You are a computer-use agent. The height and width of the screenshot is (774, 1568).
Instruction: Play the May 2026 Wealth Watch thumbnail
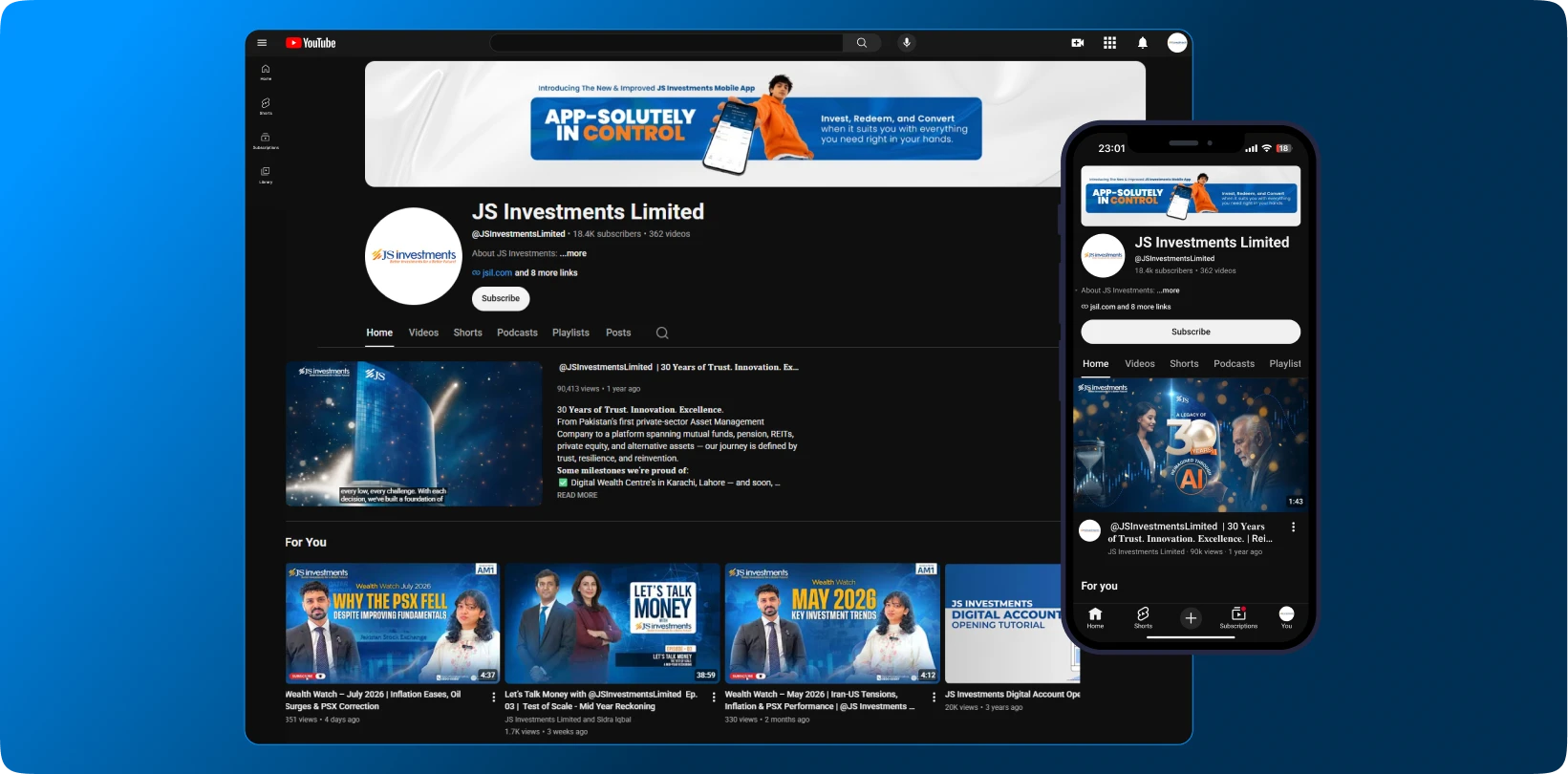pos(831,623)
